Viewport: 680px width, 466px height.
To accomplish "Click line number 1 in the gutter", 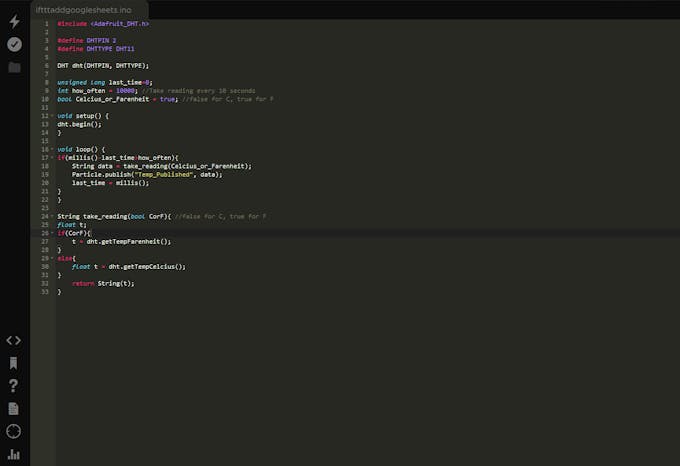I will (47, 24).
